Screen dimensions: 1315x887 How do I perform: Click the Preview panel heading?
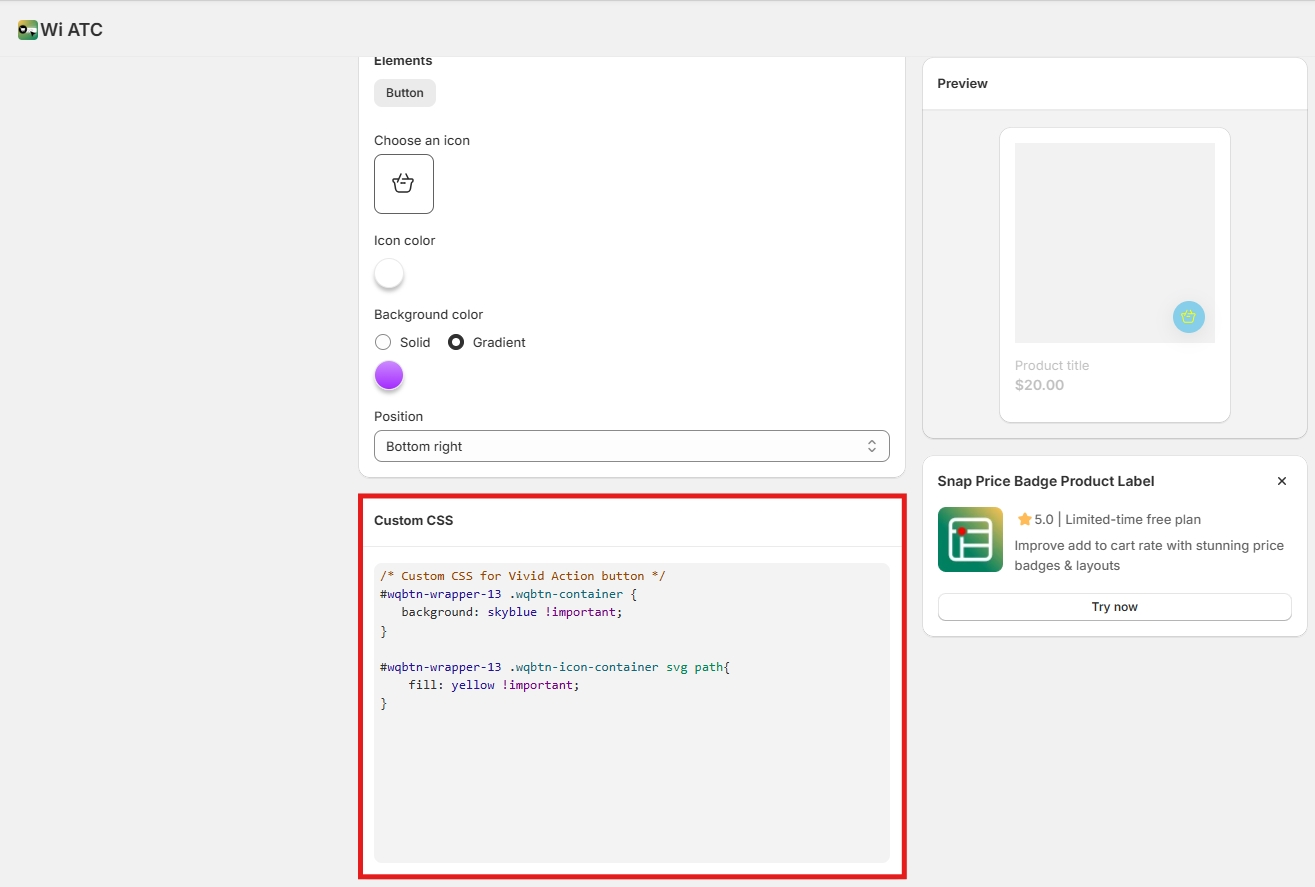point(963,84)
